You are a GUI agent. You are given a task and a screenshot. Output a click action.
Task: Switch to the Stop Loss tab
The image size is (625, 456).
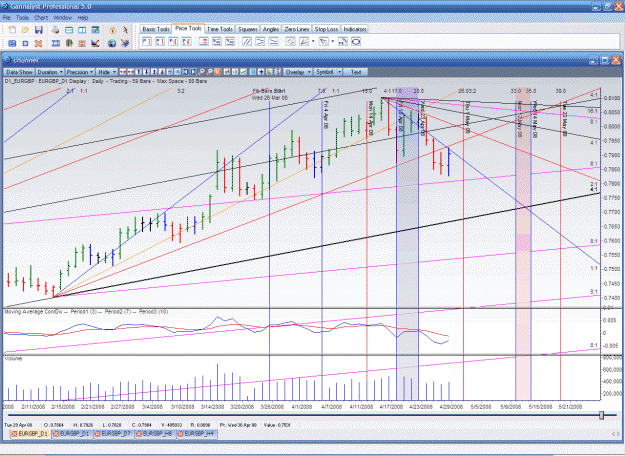point(326,29)
